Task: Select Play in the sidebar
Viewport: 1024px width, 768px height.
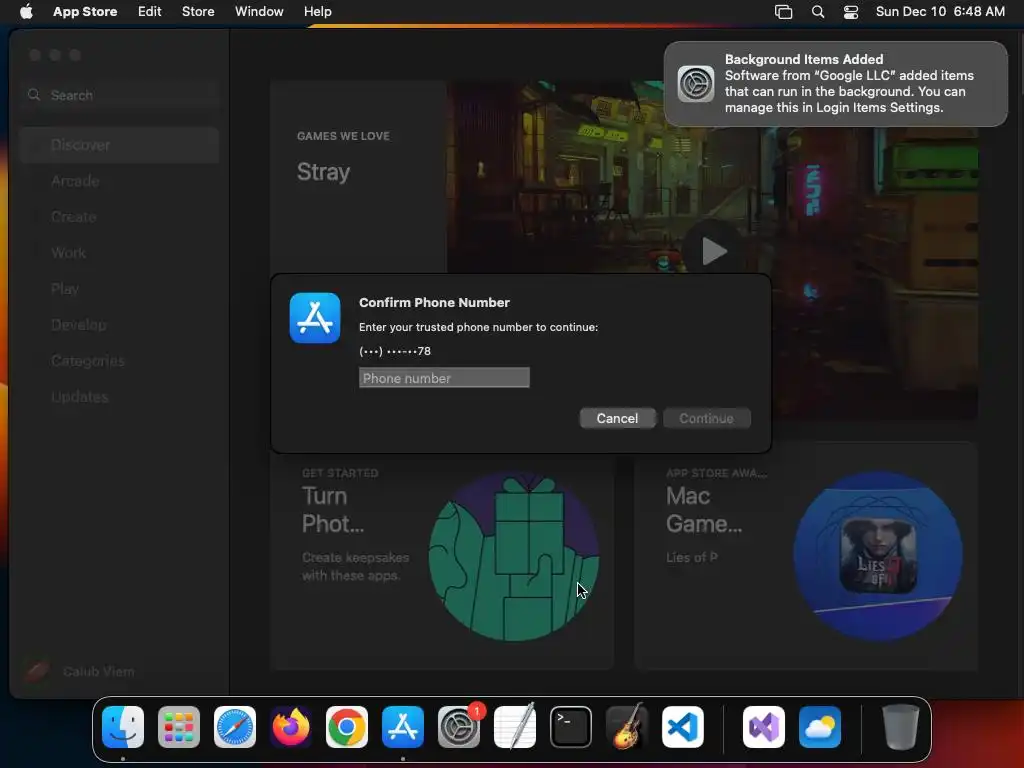Action: point(120,289)
